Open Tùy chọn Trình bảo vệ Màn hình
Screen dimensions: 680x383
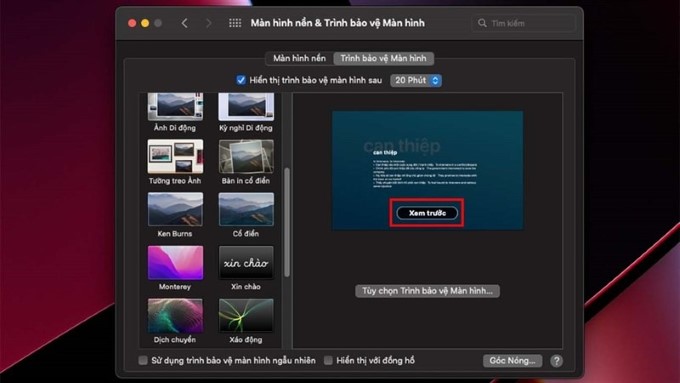coord(427,291)
